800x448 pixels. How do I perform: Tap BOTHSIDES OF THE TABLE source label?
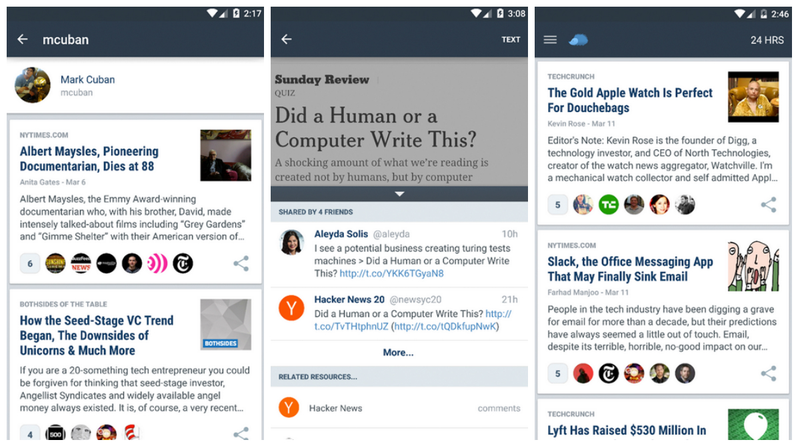[x=63, y=304]
